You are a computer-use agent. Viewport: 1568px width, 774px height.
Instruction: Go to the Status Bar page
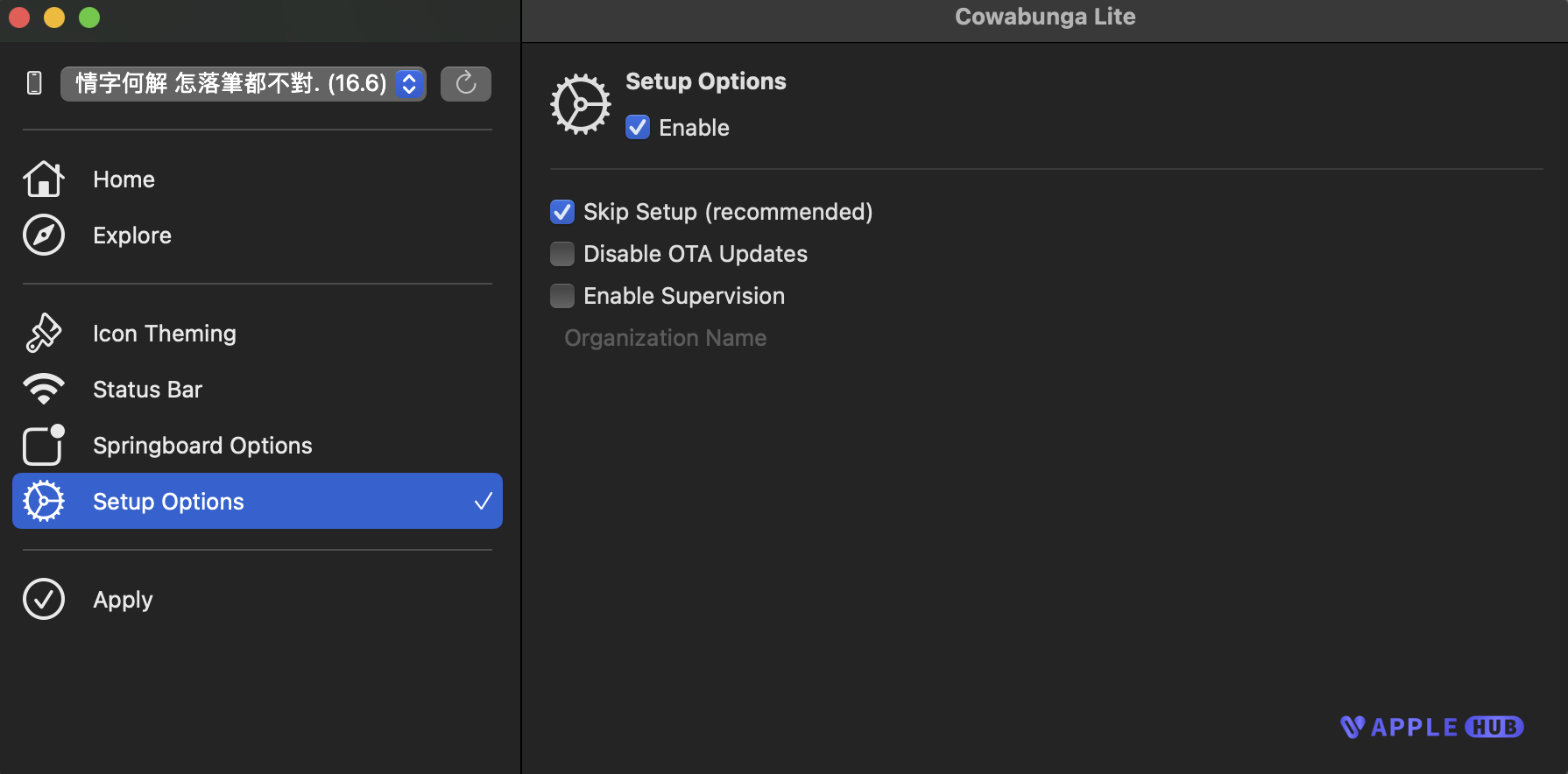click(x=147, y=390)
